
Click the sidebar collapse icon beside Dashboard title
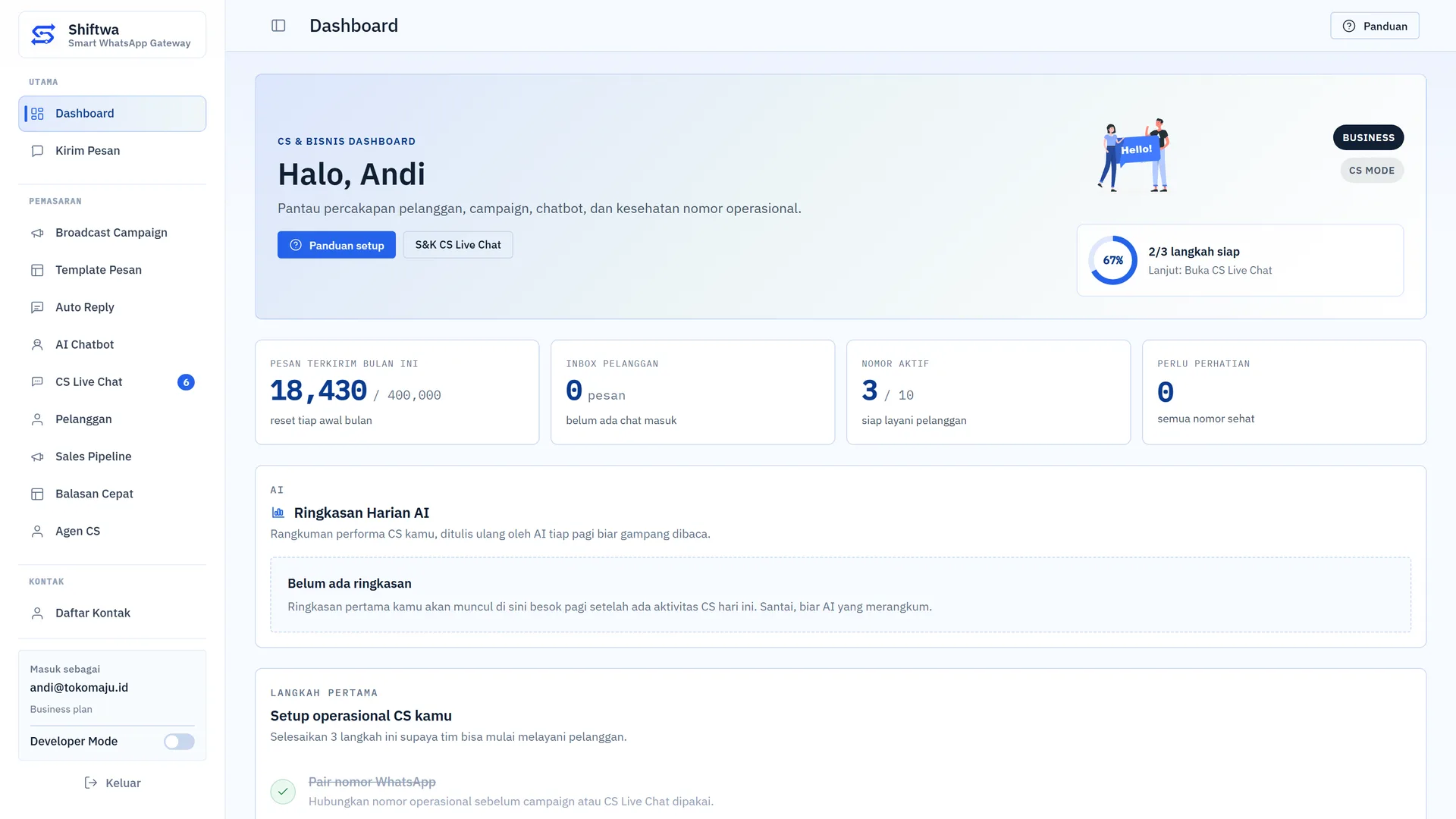[x=278, y=26]
